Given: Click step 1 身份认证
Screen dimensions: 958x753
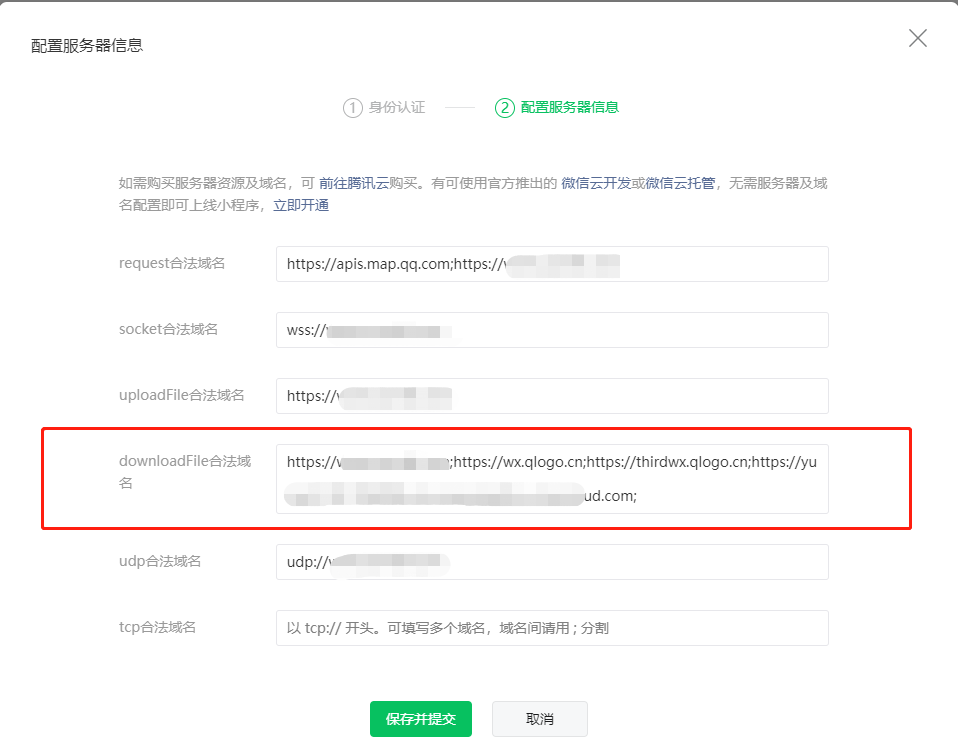Looking at the screenshot, I should (384, 108).
